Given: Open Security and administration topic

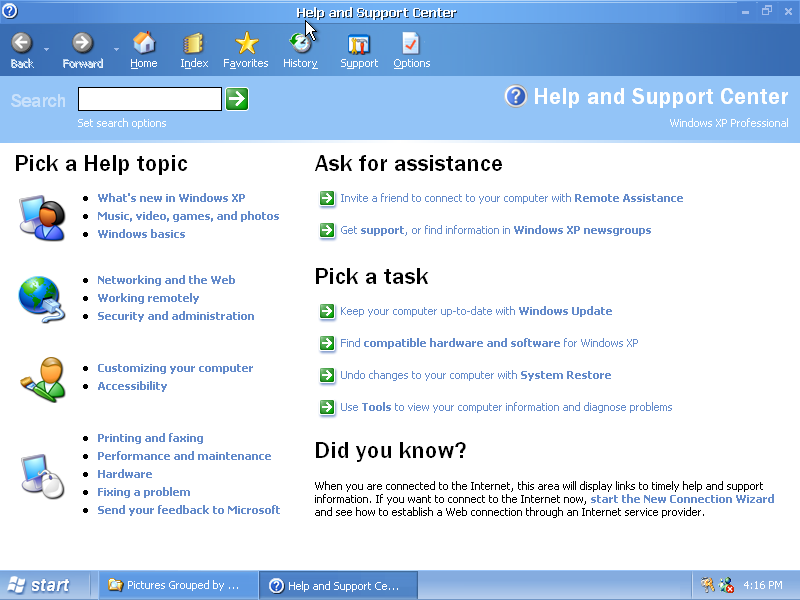Looking at the screenshot, I should (x=176, y=316).
